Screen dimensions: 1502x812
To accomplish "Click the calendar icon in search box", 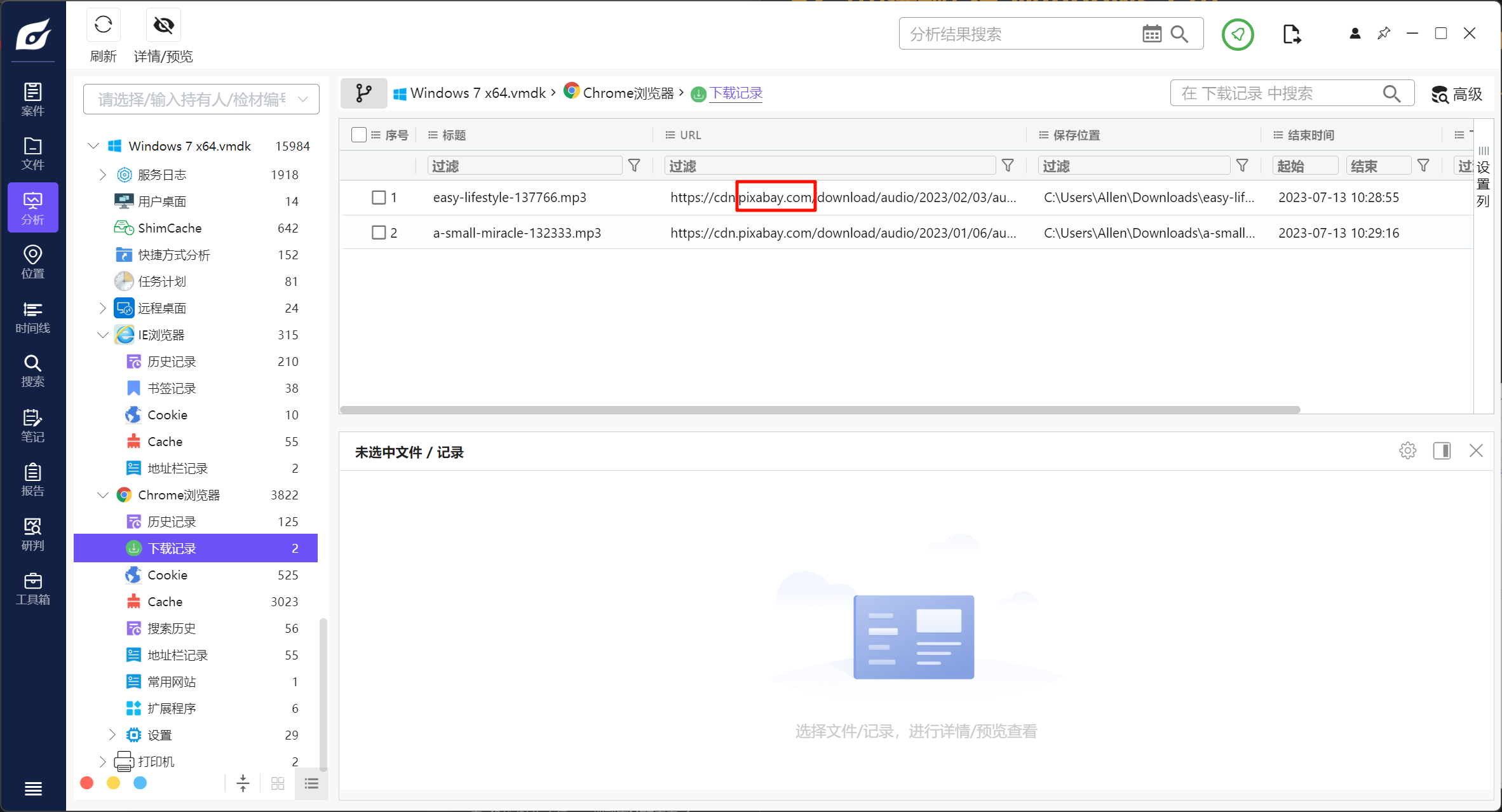I will (x=1151, y=34).
